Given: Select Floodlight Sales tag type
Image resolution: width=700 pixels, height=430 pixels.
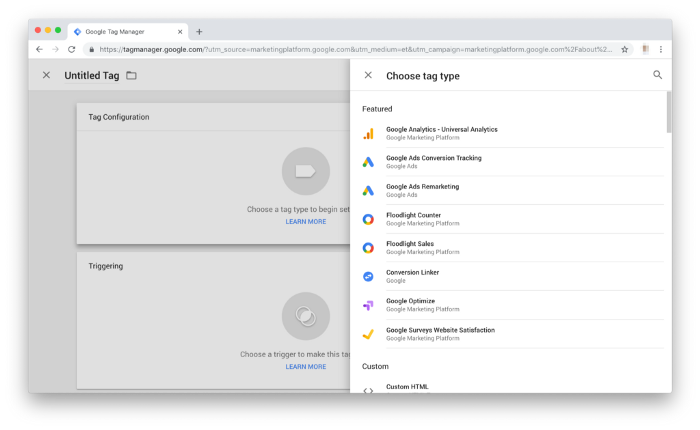Looking at the screenshot, I should pos(512,247).
